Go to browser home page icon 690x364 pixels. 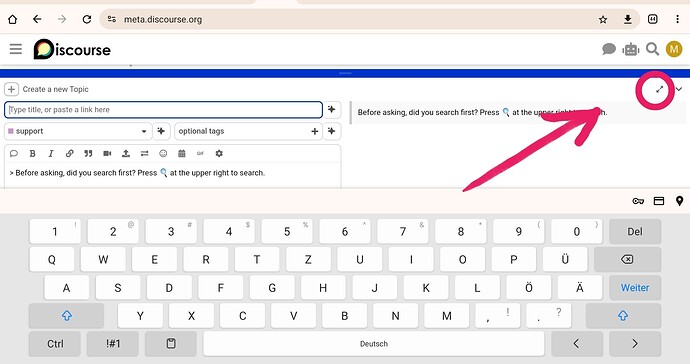click(13, 19)
